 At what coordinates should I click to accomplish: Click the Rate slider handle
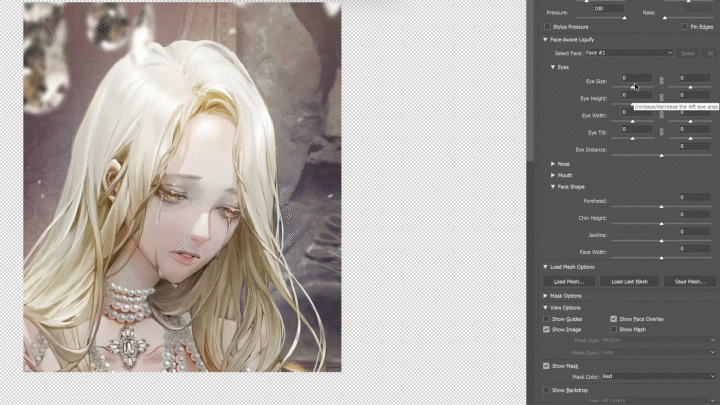pos(665,17)
